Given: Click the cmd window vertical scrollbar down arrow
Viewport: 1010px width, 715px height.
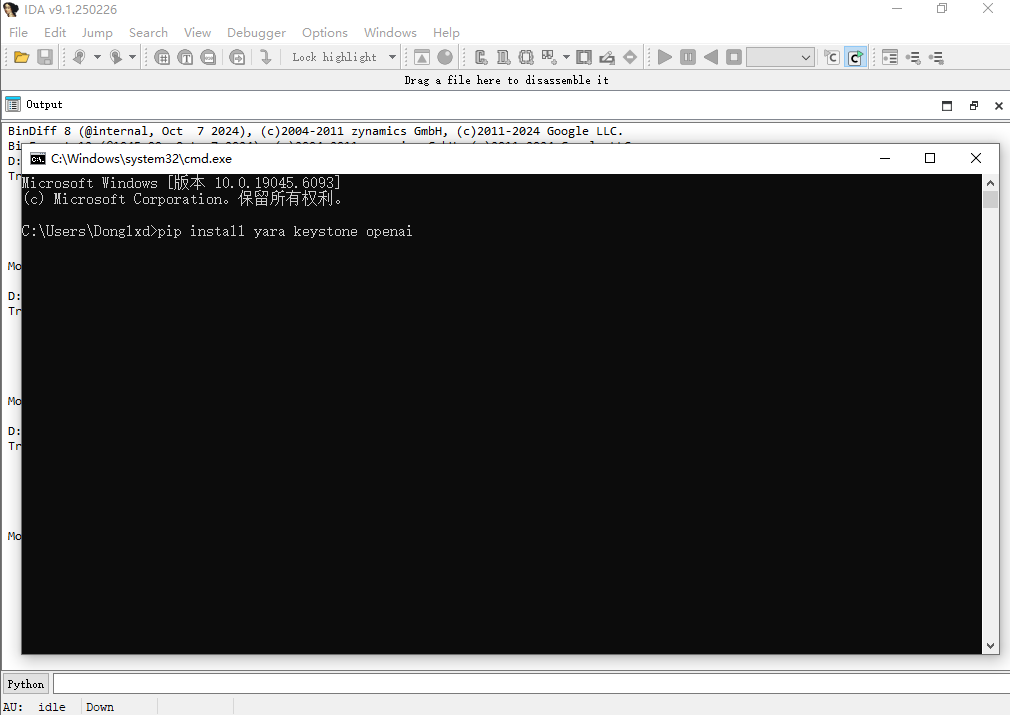Looking at the screenshot, I should click(990, 646).
